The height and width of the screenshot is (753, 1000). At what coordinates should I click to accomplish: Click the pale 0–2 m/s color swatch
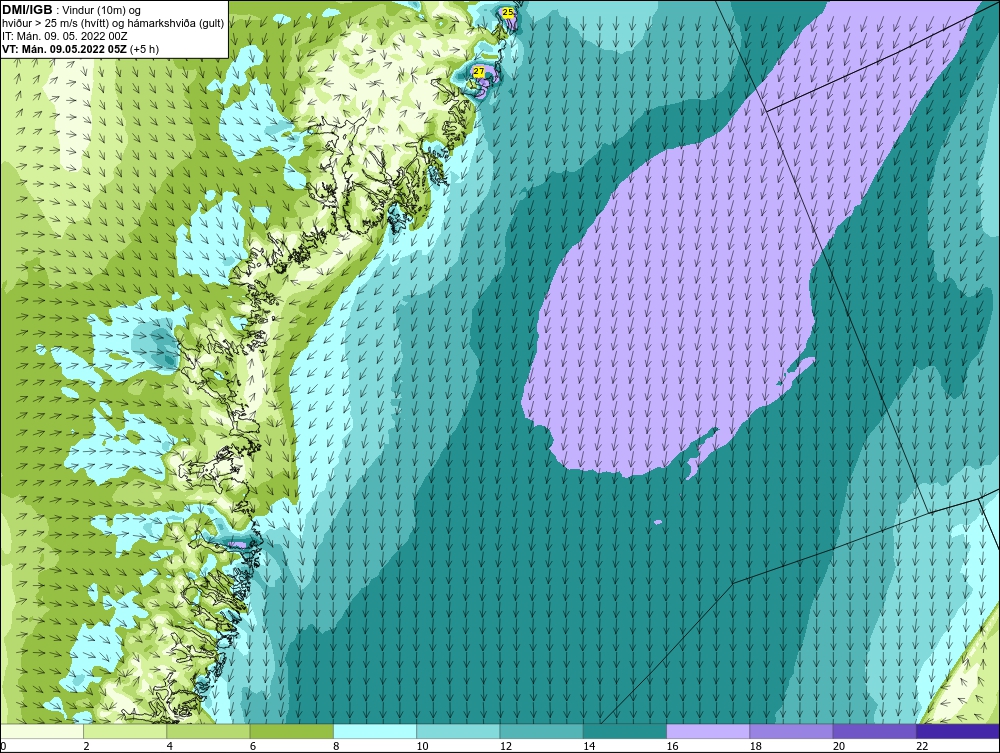click(41, 731)
